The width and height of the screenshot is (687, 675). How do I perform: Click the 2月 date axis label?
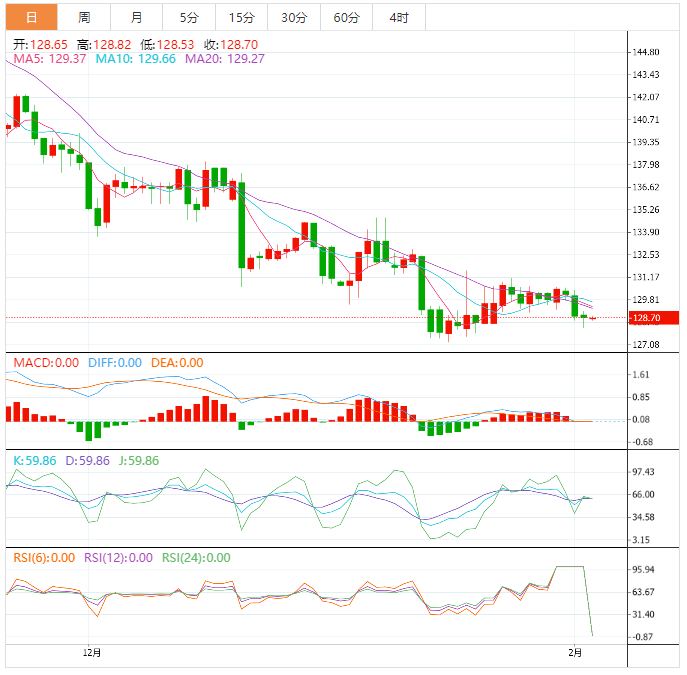[575, 653]
